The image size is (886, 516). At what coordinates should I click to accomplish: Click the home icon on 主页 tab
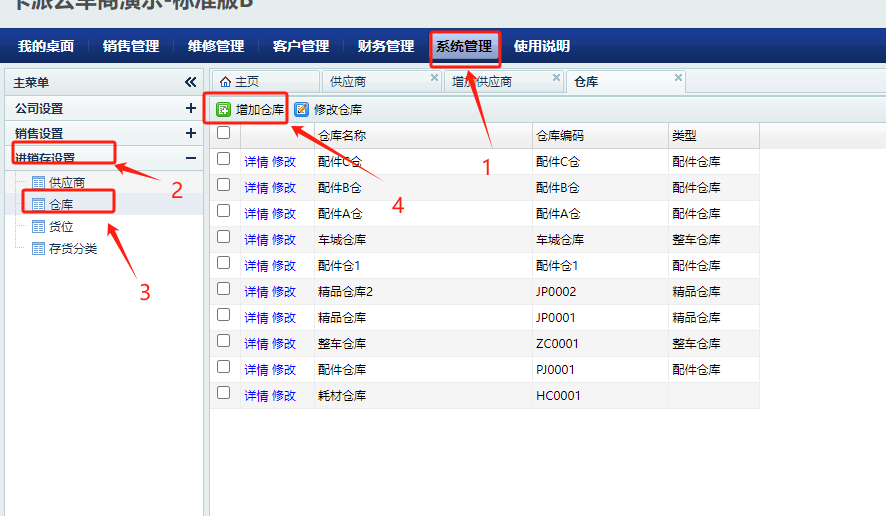pyautogui.click(x=225, y=82)
